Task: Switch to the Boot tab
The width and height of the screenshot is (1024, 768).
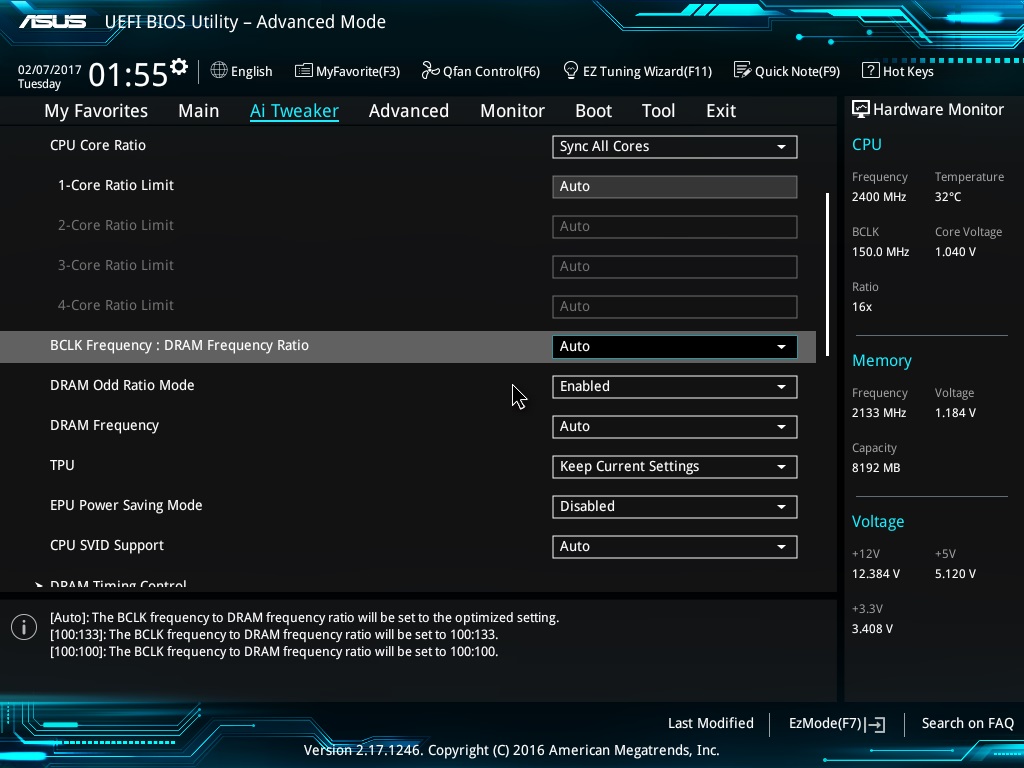Action: click(x=594, y=111)
